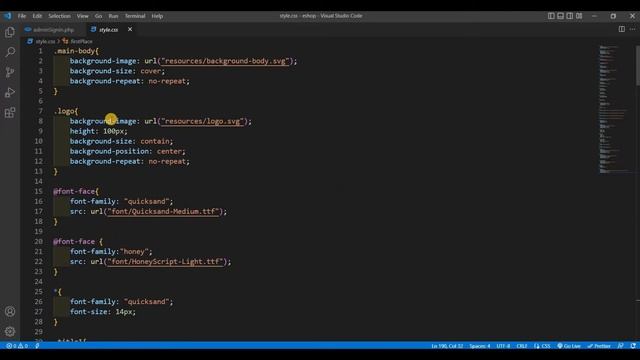Open the Manage gear menu

pos(10,331)
